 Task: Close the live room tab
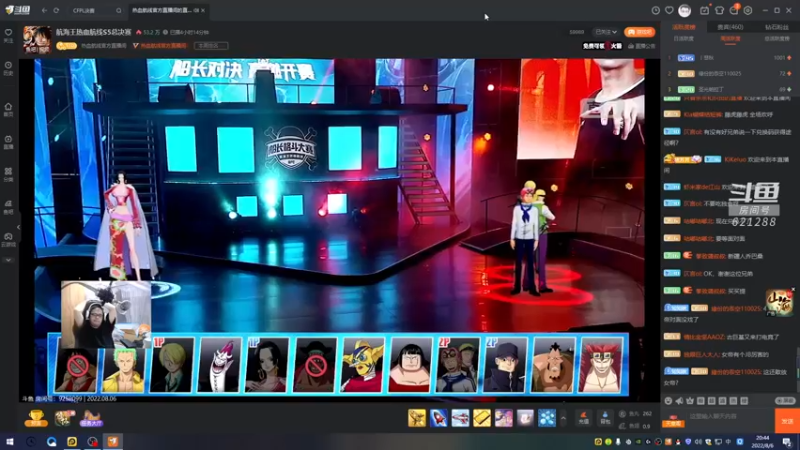(x=203, y=10)
